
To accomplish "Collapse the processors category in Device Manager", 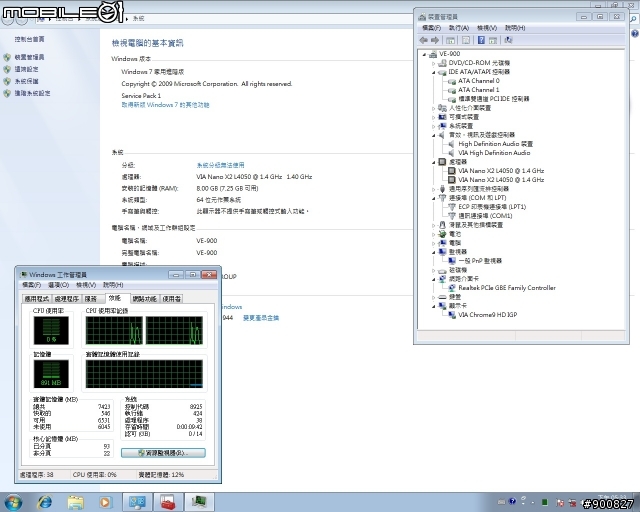I will (x=433, y=162).
